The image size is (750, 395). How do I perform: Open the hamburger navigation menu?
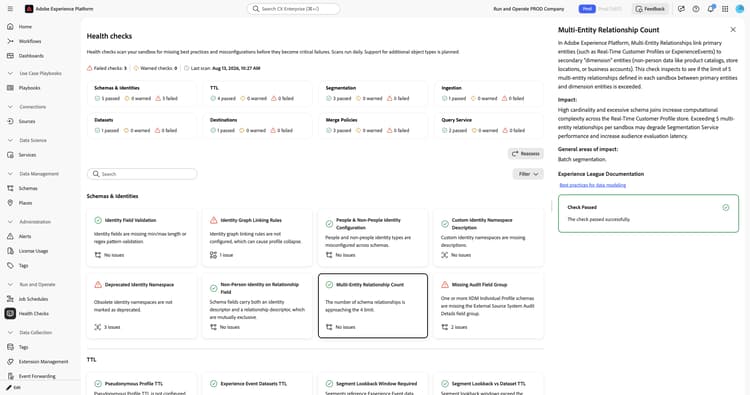pyautogui.click(x=10, y=9)
